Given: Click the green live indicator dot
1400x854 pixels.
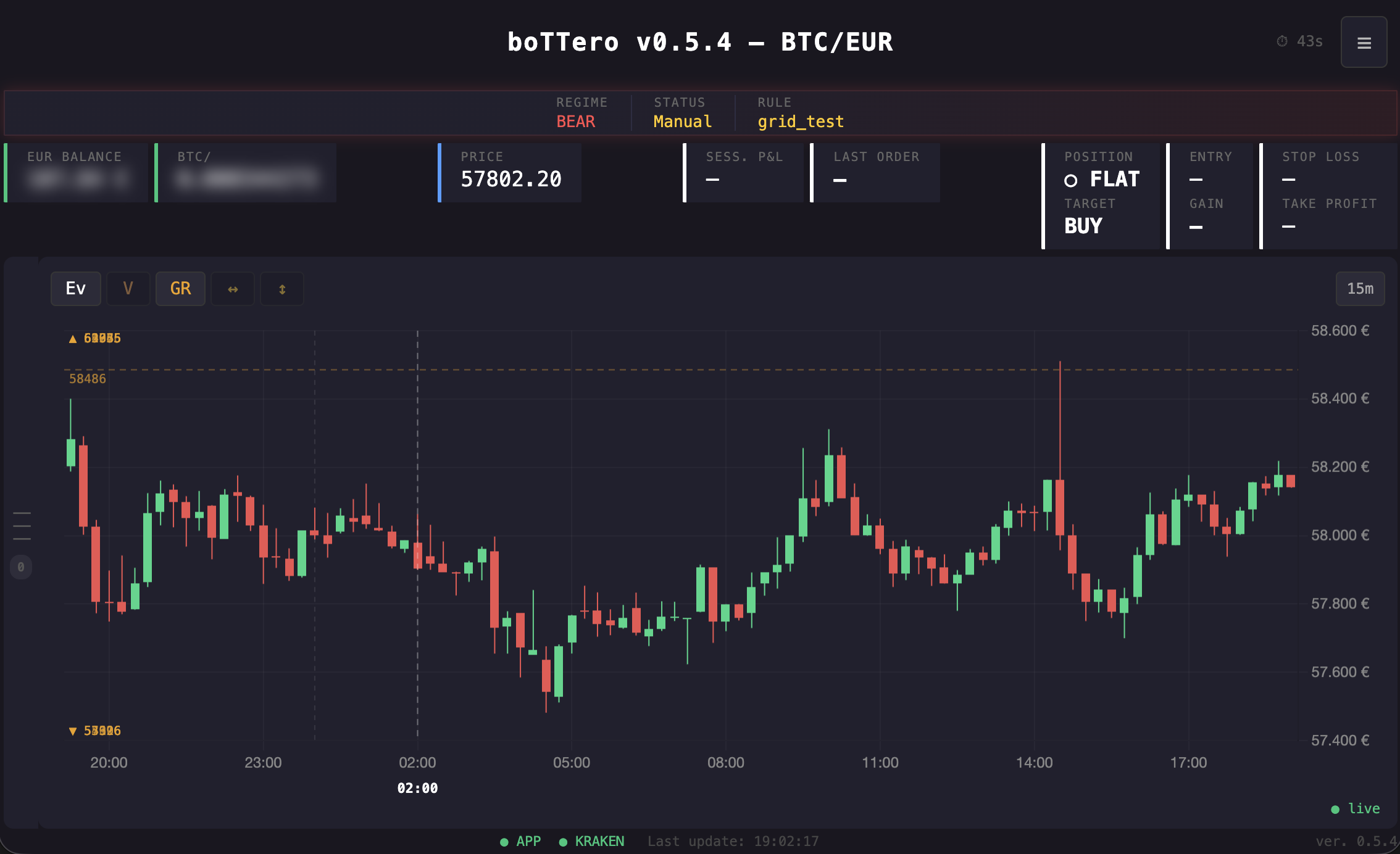Looking at the screenshot, I should click(1335, 808).
